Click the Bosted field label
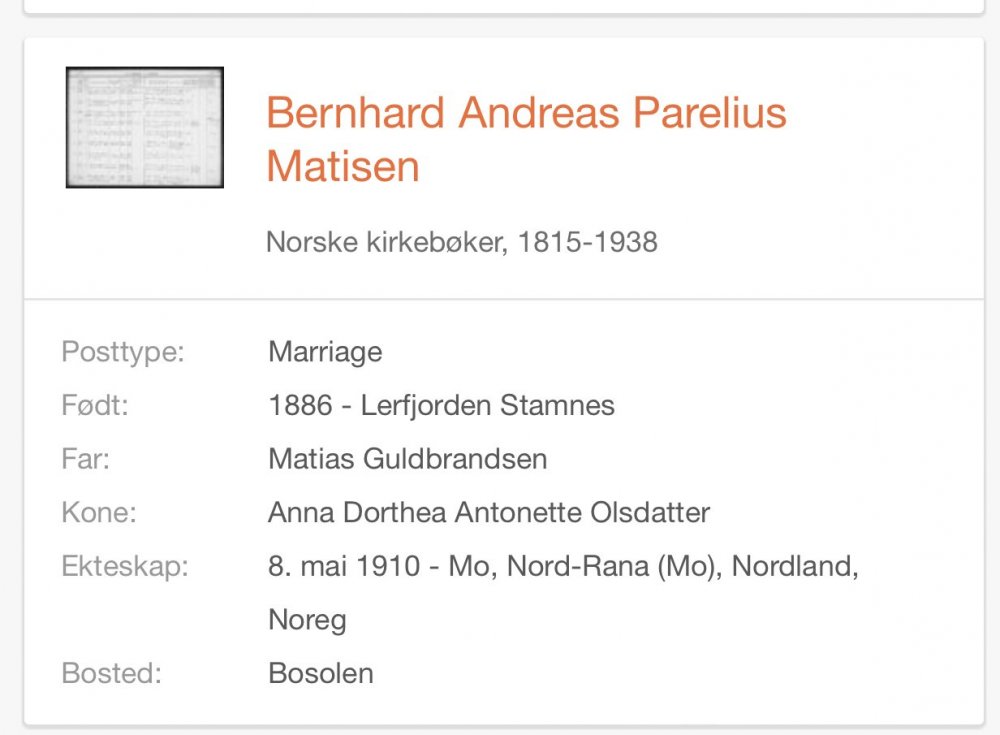 (112, 673)
